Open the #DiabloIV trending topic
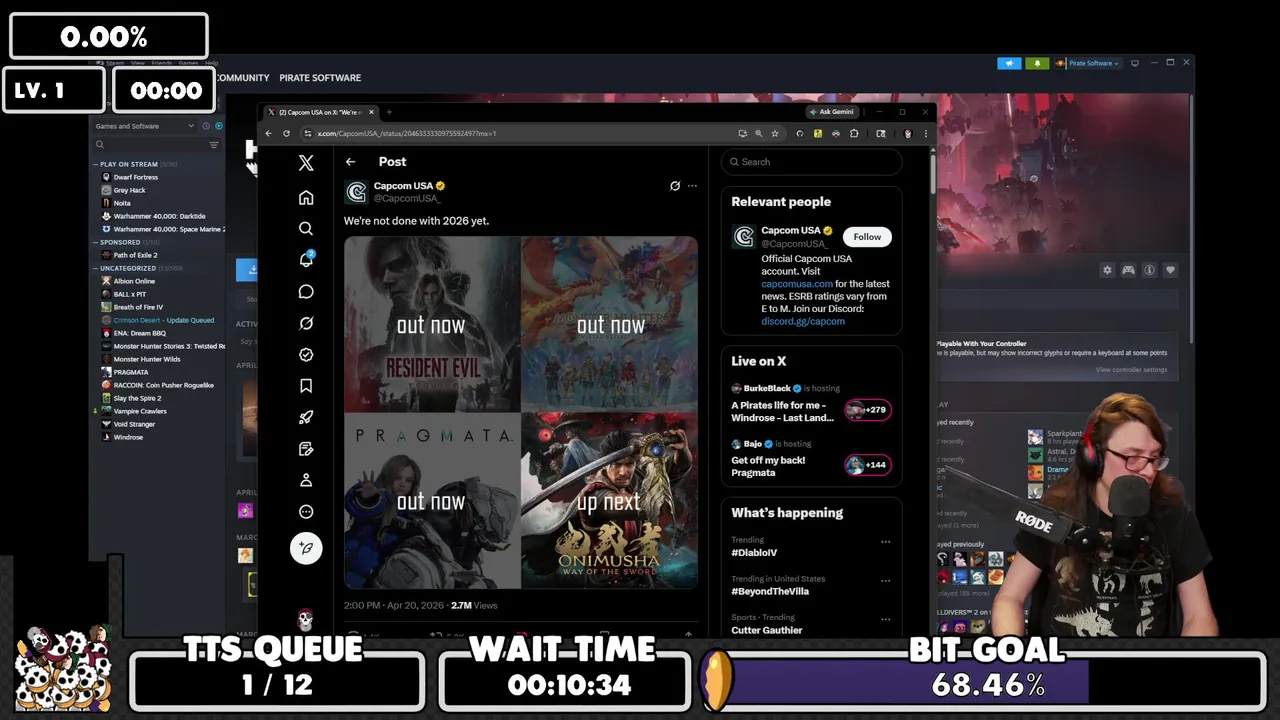Screen dimensions: 1280x720 (754, 552)
